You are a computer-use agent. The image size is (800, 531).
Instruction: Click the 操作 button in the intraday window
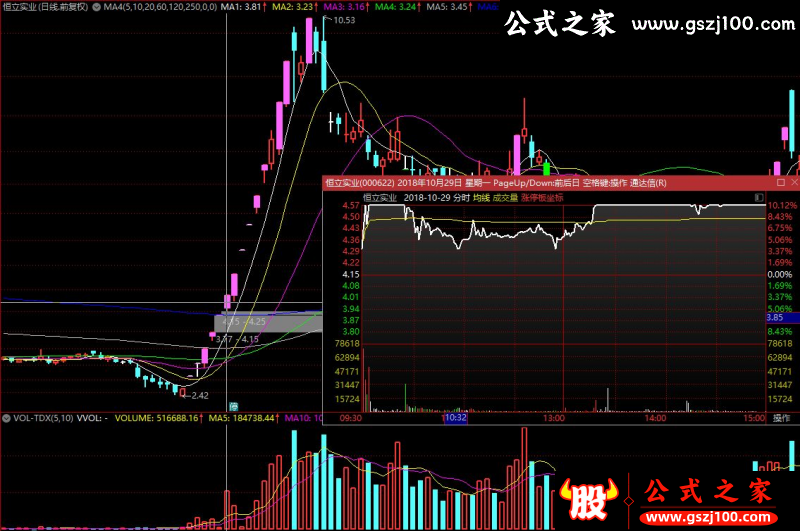(x=782, y=418)
